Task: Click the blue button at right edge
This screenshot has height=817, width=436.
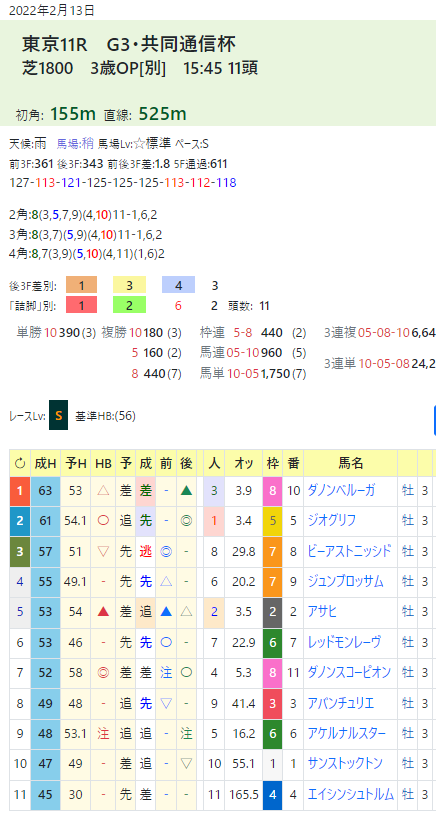Action: [x=434, y=419]
